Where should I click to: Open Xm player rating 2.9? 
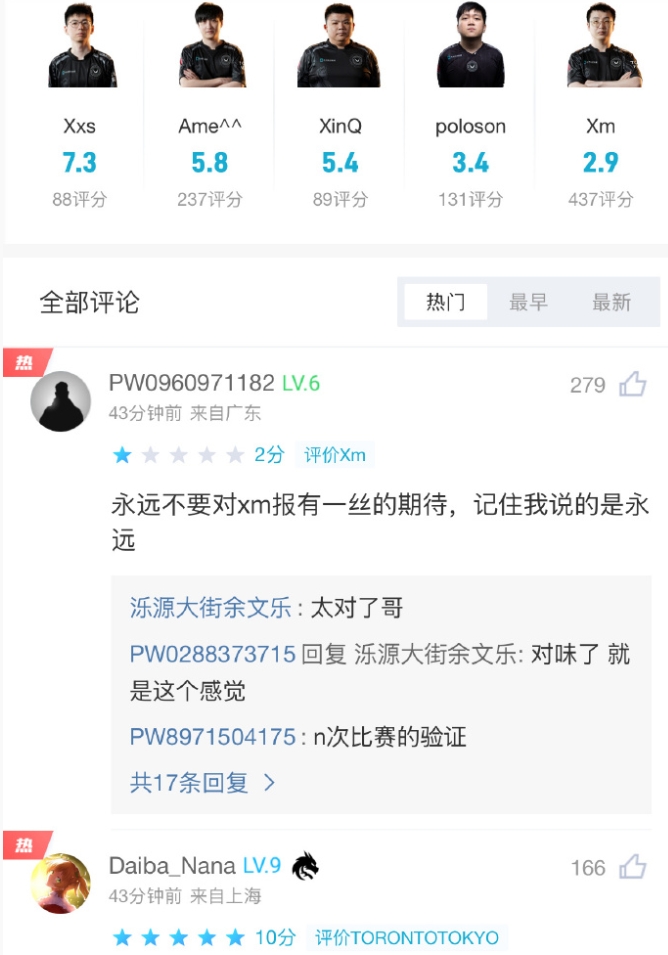600,163
